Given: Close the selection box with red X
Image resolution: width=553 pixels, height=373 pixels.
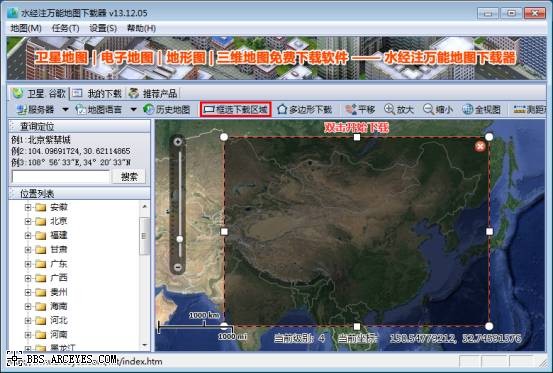Looking at the screenshot, I should (x=480, y=146).
